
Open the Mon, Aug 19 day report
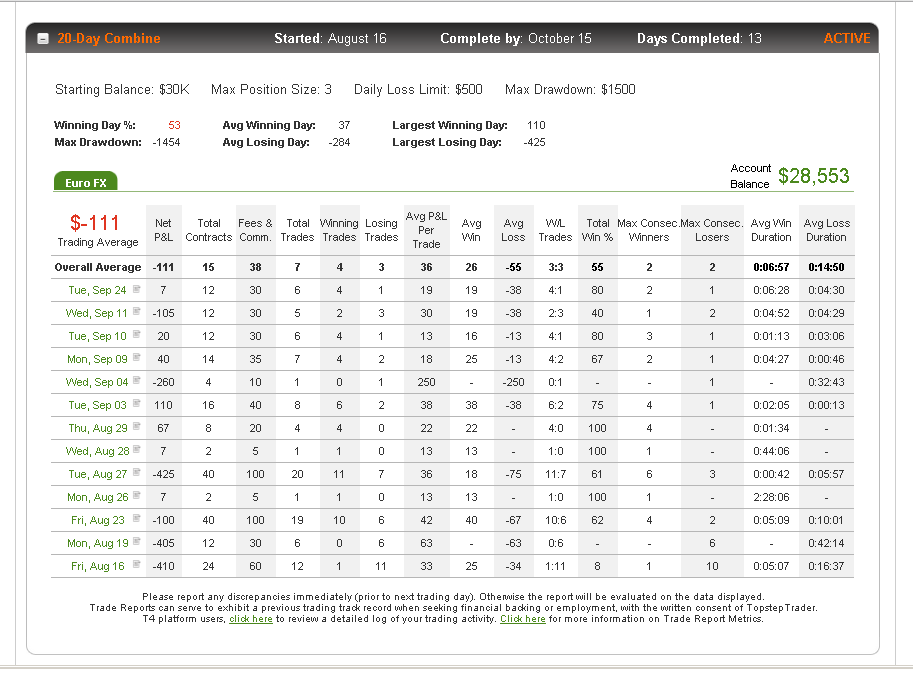point(97,543)
